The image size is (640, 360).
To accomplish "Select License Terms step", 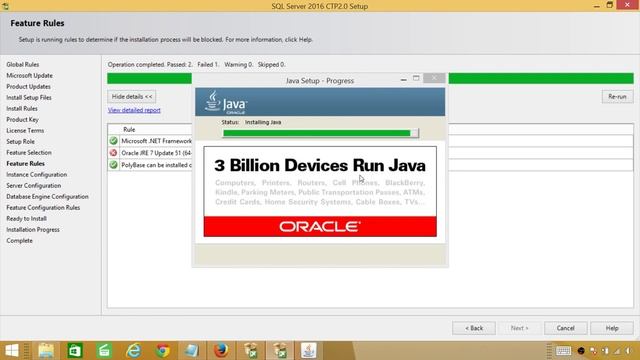I will point(25,131).
